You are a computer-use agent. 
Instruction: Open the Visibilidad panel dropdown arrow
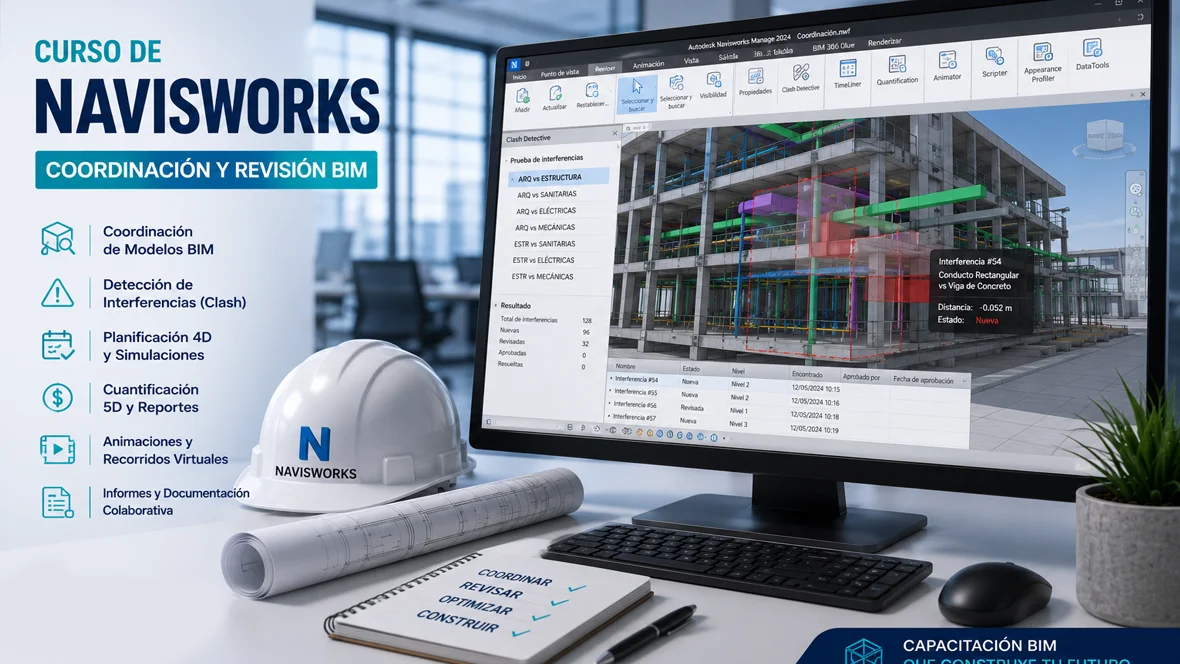729,112
